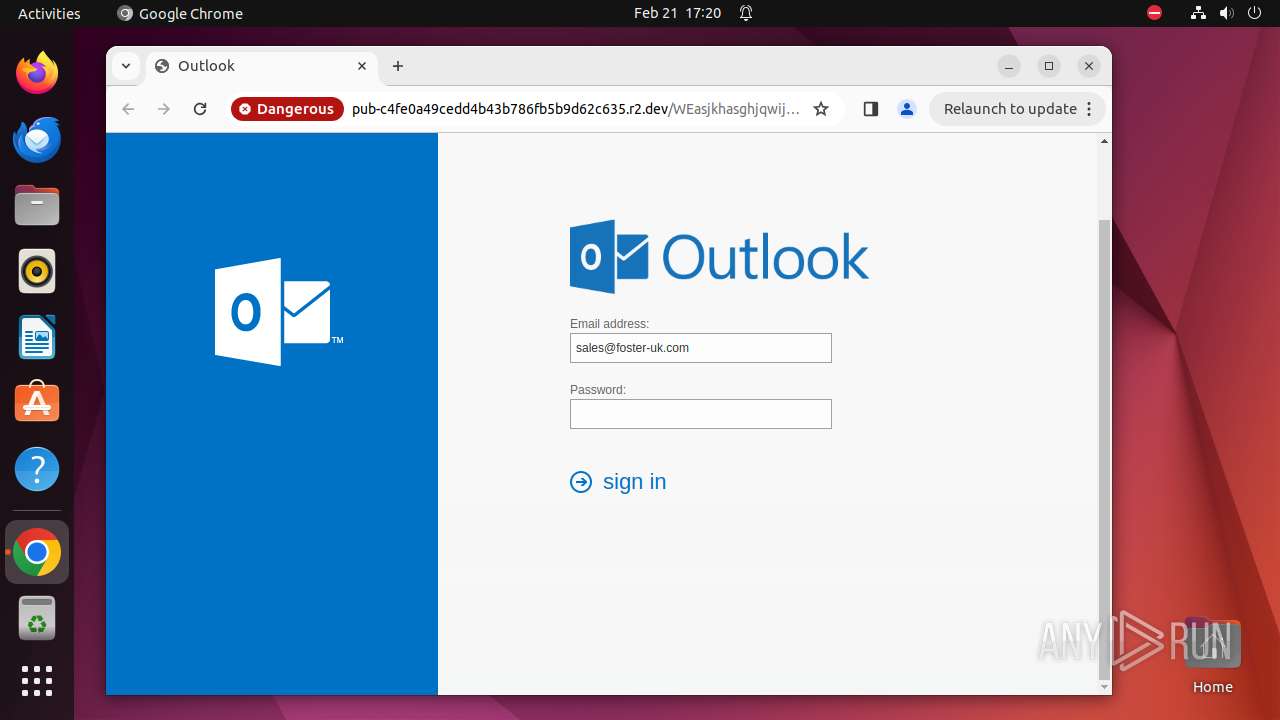Click the red Dangerous site warning chip
This screenshot has width=1280, height=720.
click(x=287, y=109)
